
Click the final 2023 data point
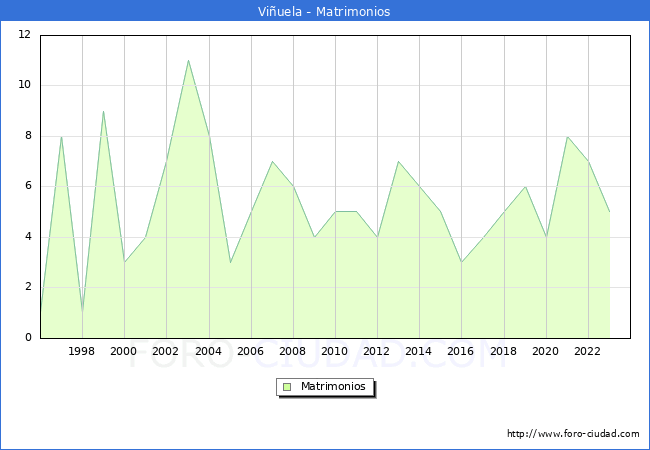click(x=610, y=212)
